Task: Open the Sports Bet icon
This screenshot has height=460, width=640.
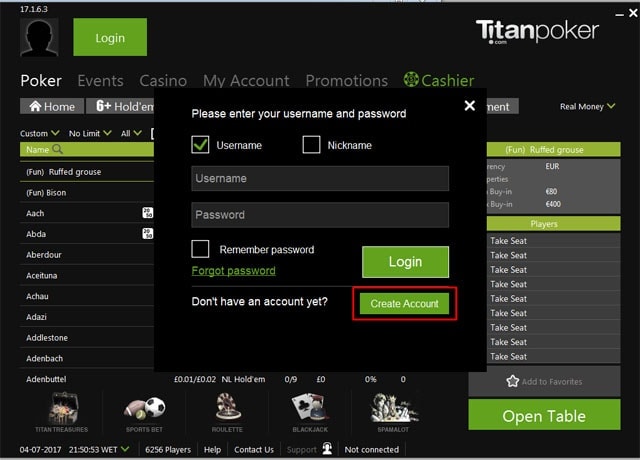Action: [144, 408]
